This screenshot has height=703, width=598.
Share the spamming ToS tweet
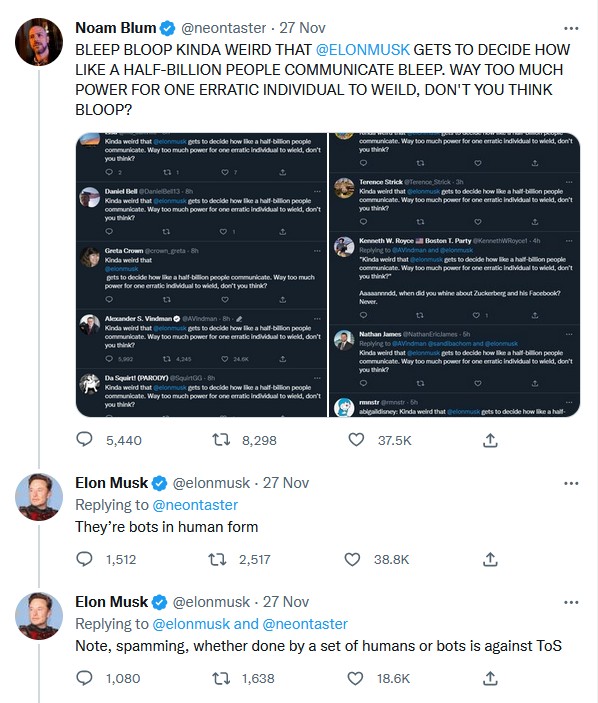click(x=490, y=678)
